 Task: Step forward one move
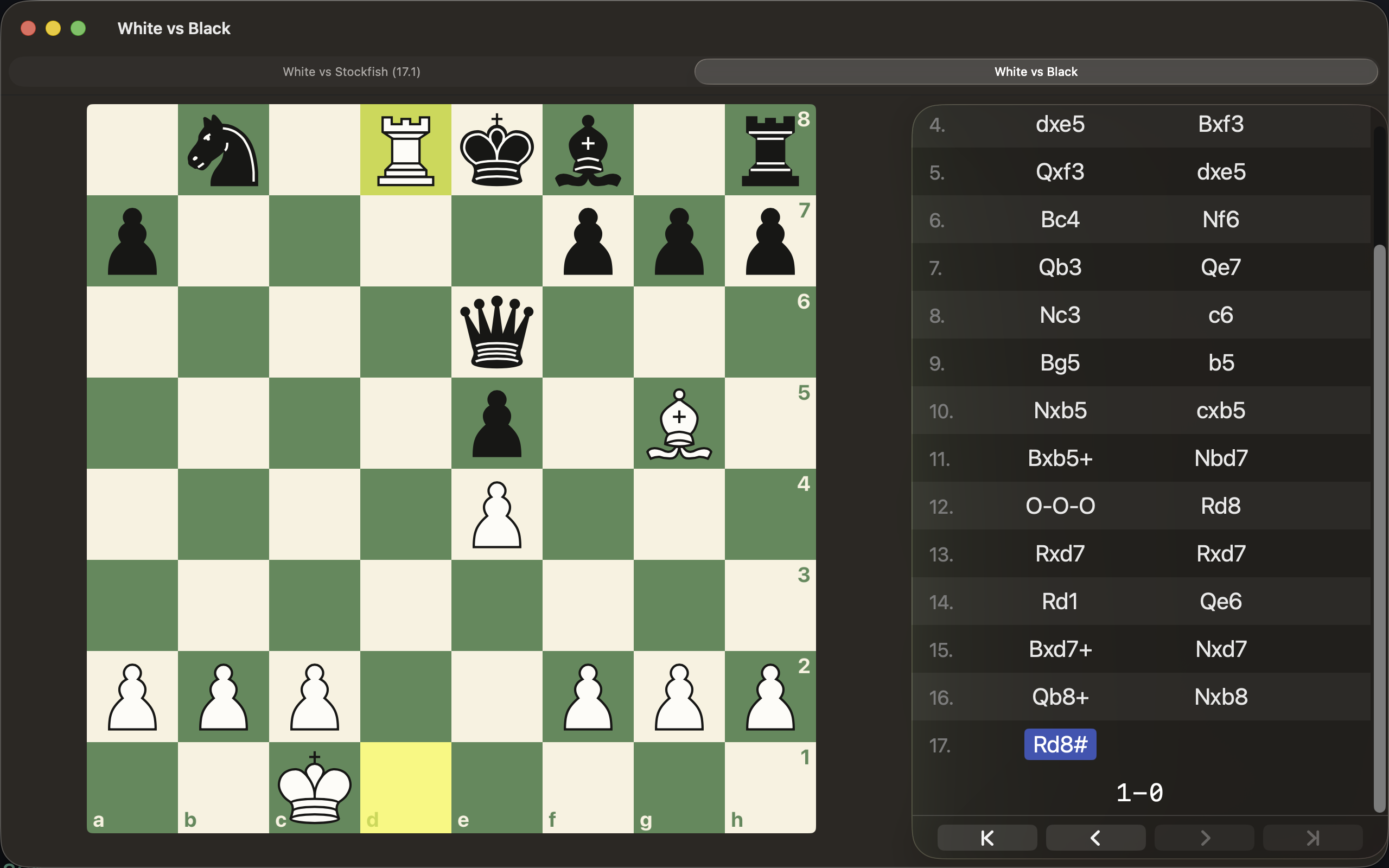tap(1203, 838)
